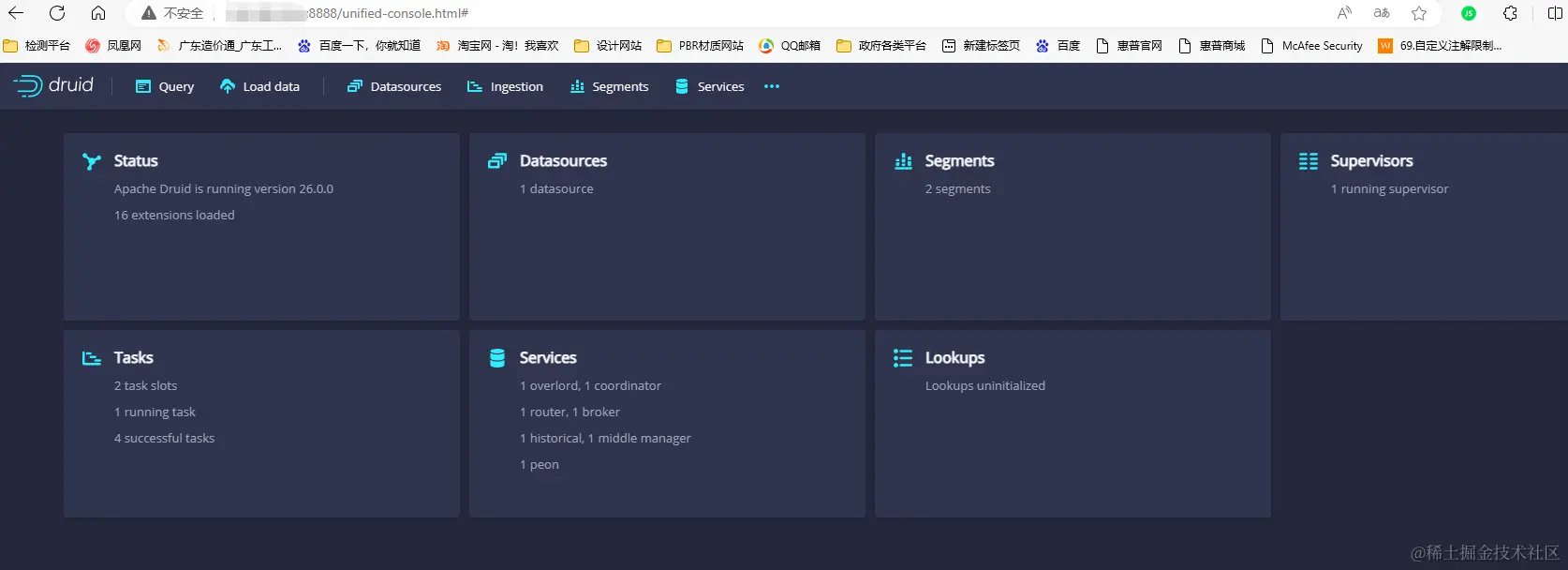Screen dimensions: 1568x570
Task: Click 'Apache Druid is running version 26.0.0'
Action: pos(223,188)
